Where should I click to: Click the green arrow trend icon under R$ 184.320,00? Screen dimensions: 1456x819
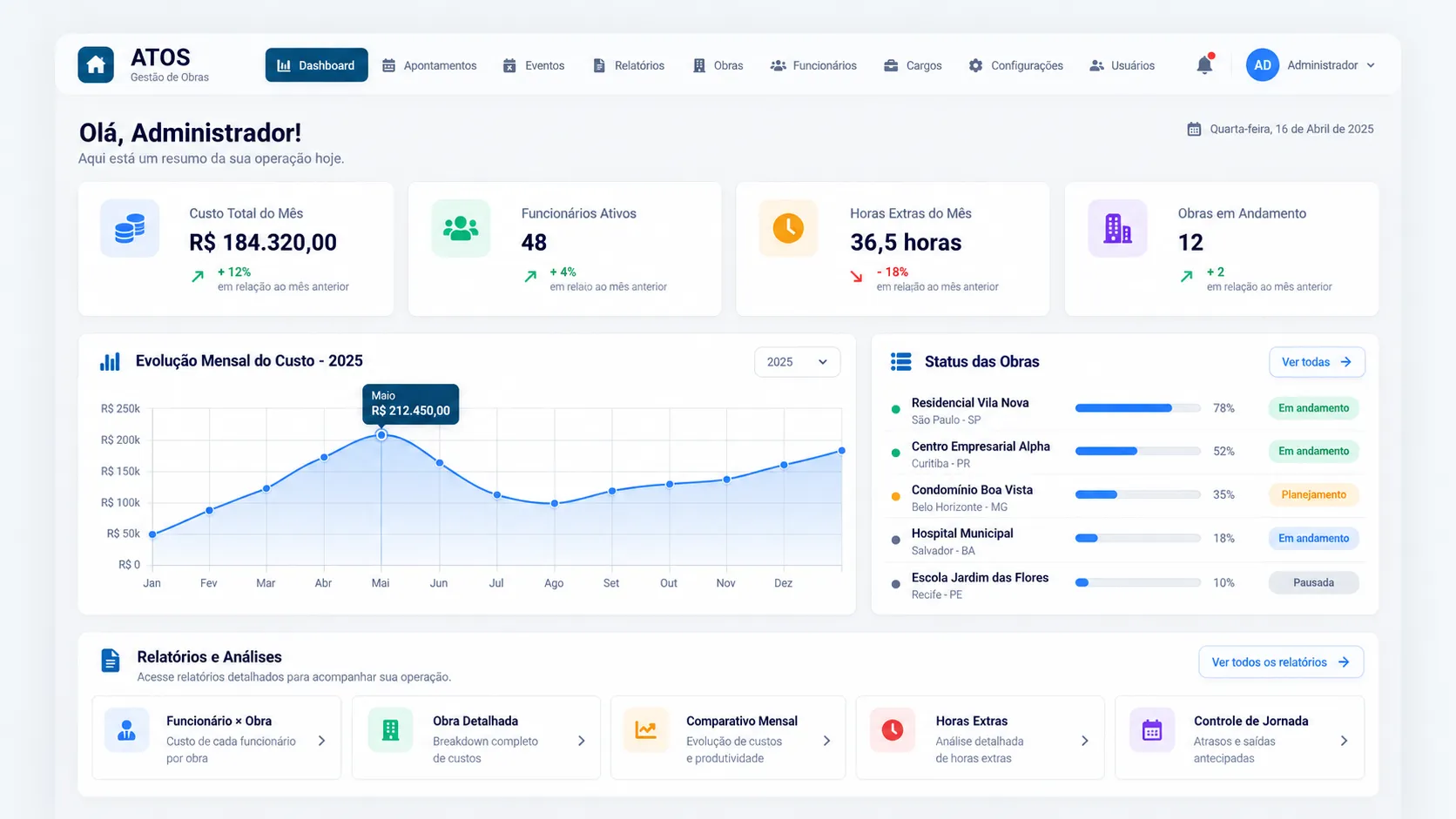198,277
